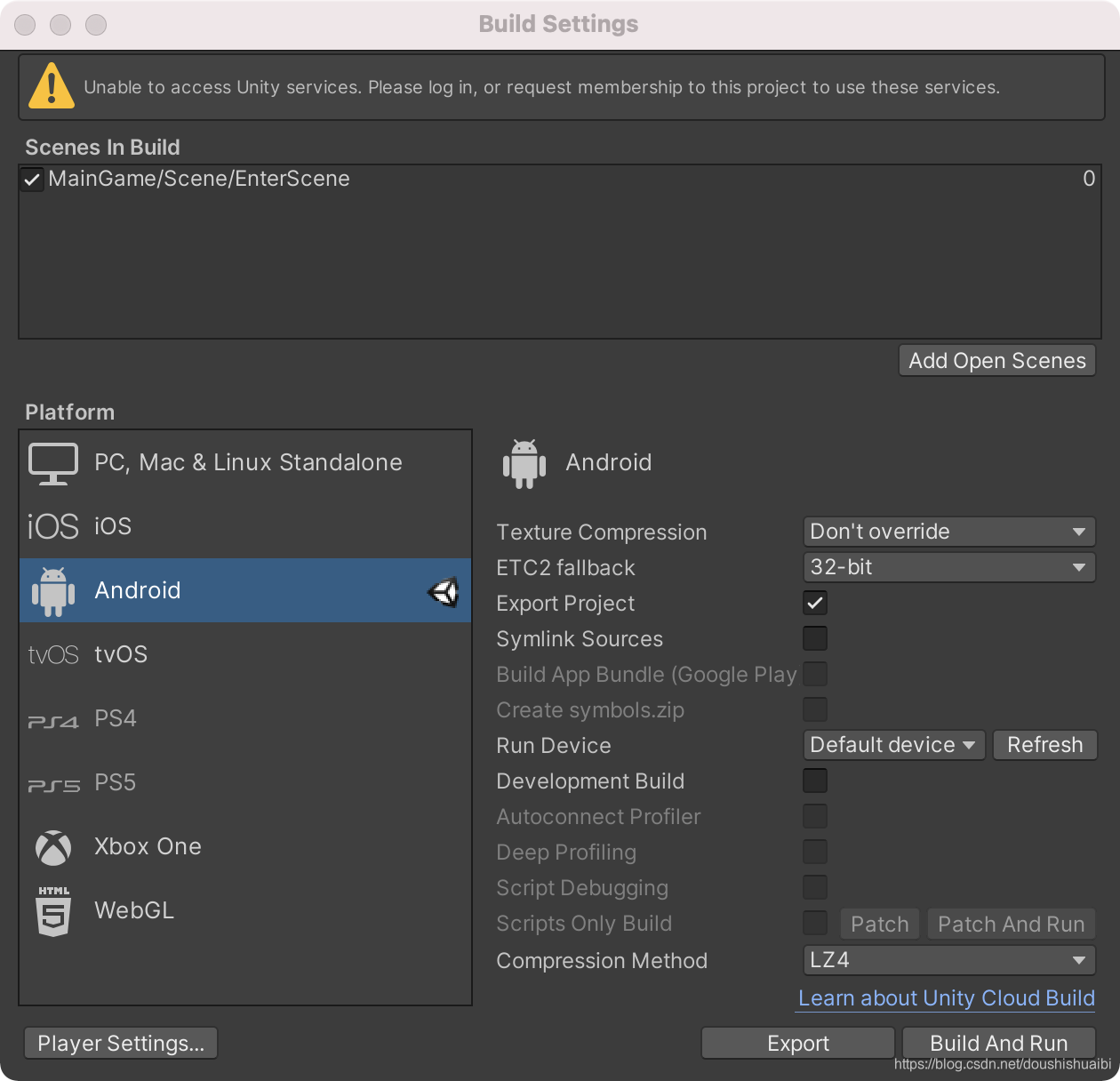The width and height of the screenshot is (1120, 1081).
Task: Toggle Symlink Sources
Action: click(x=814, y=638)
